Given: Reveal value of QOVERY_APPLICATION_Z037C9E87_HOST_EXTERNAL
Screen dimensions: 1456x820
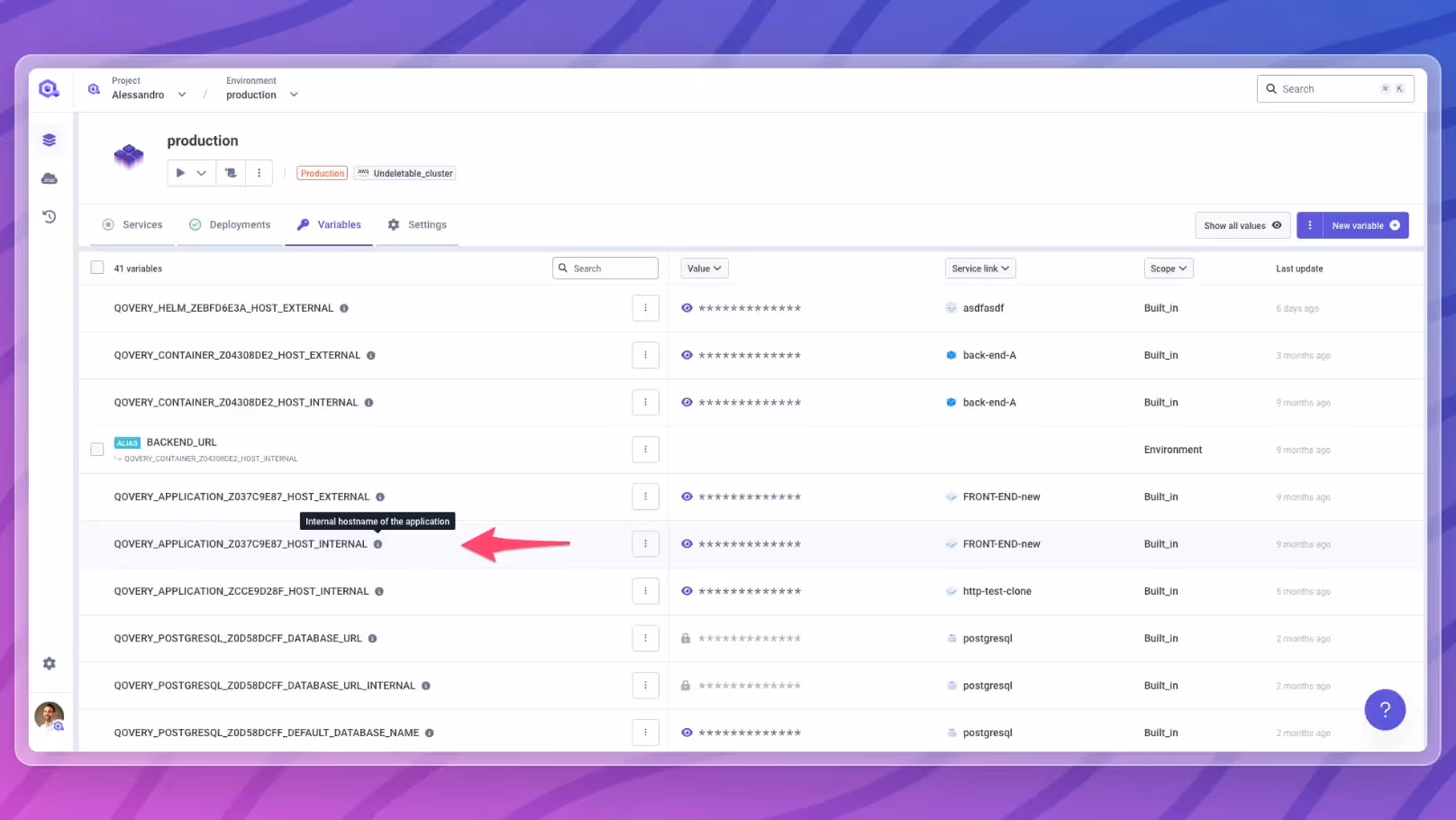Looking at the screenshot, I should (687, 497).
